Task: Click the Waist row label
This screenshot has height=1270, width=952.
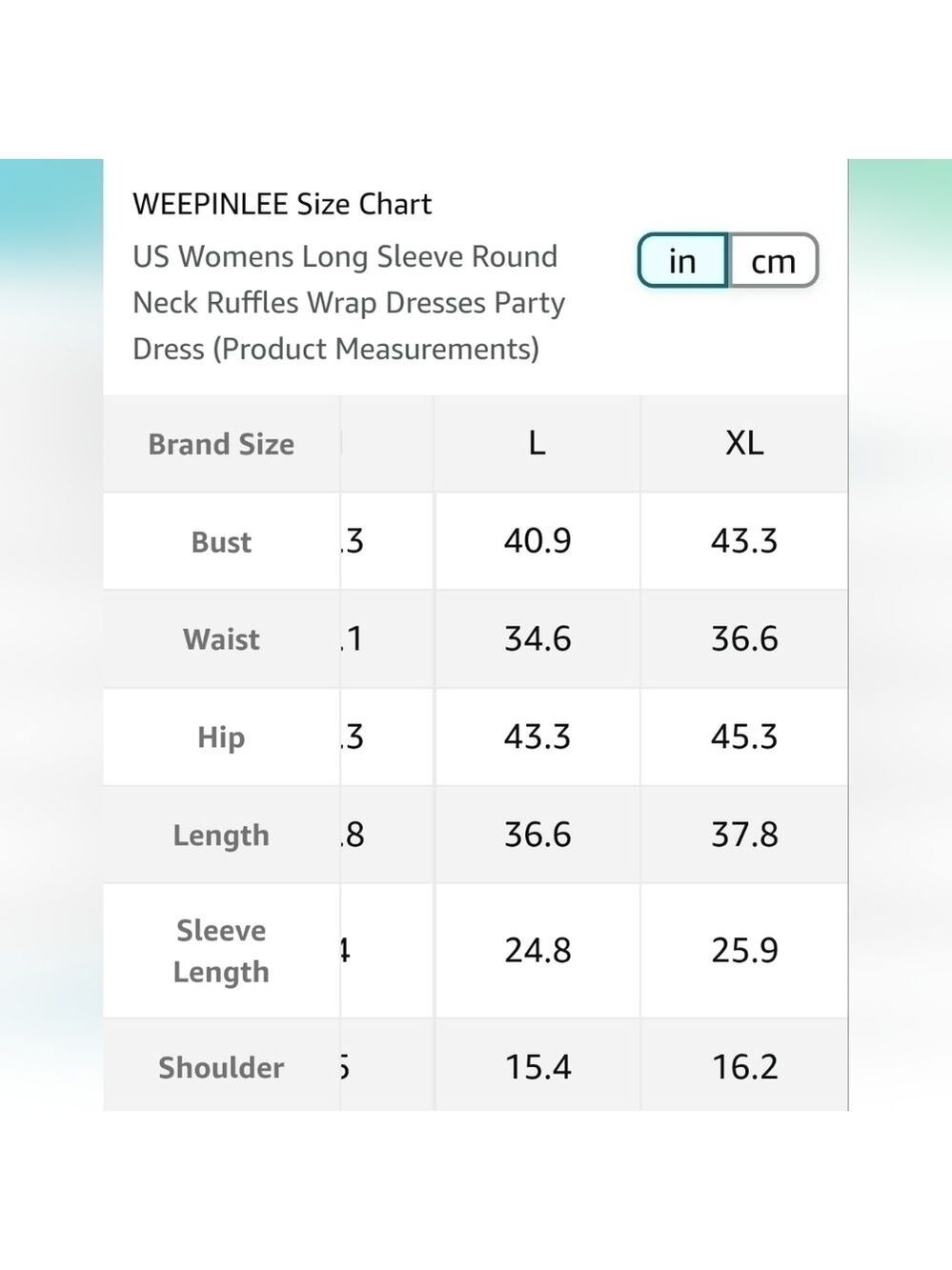Action: [x=221, y=638]
